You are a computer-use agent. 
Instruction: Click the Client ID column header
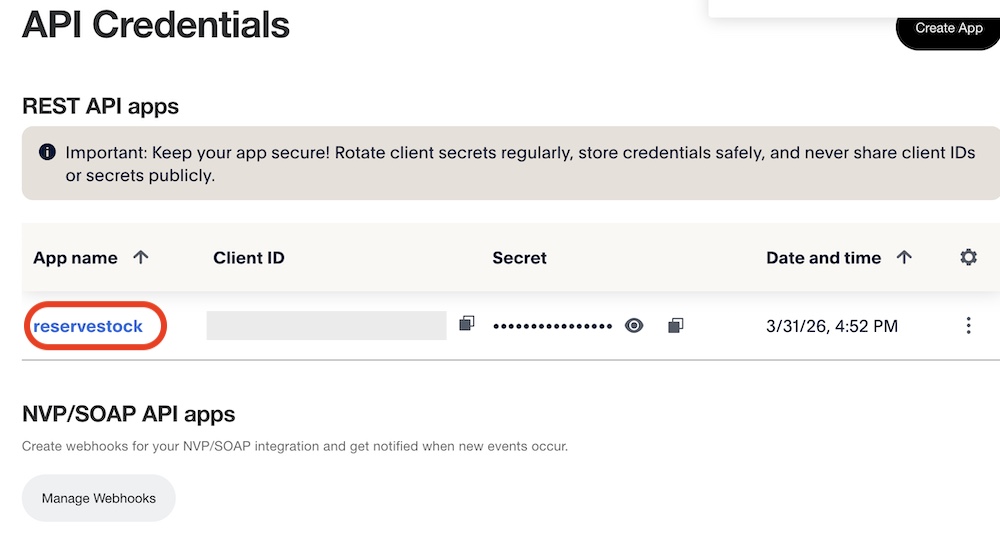coord(249,258)
